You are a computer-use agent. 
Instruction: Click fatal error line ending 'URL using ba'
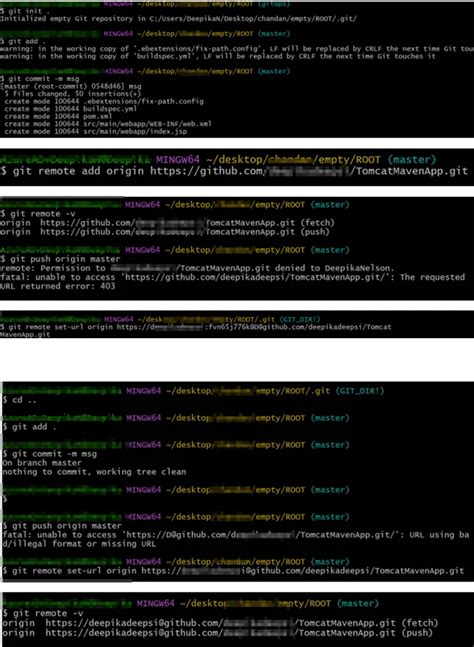click(236, 535)
